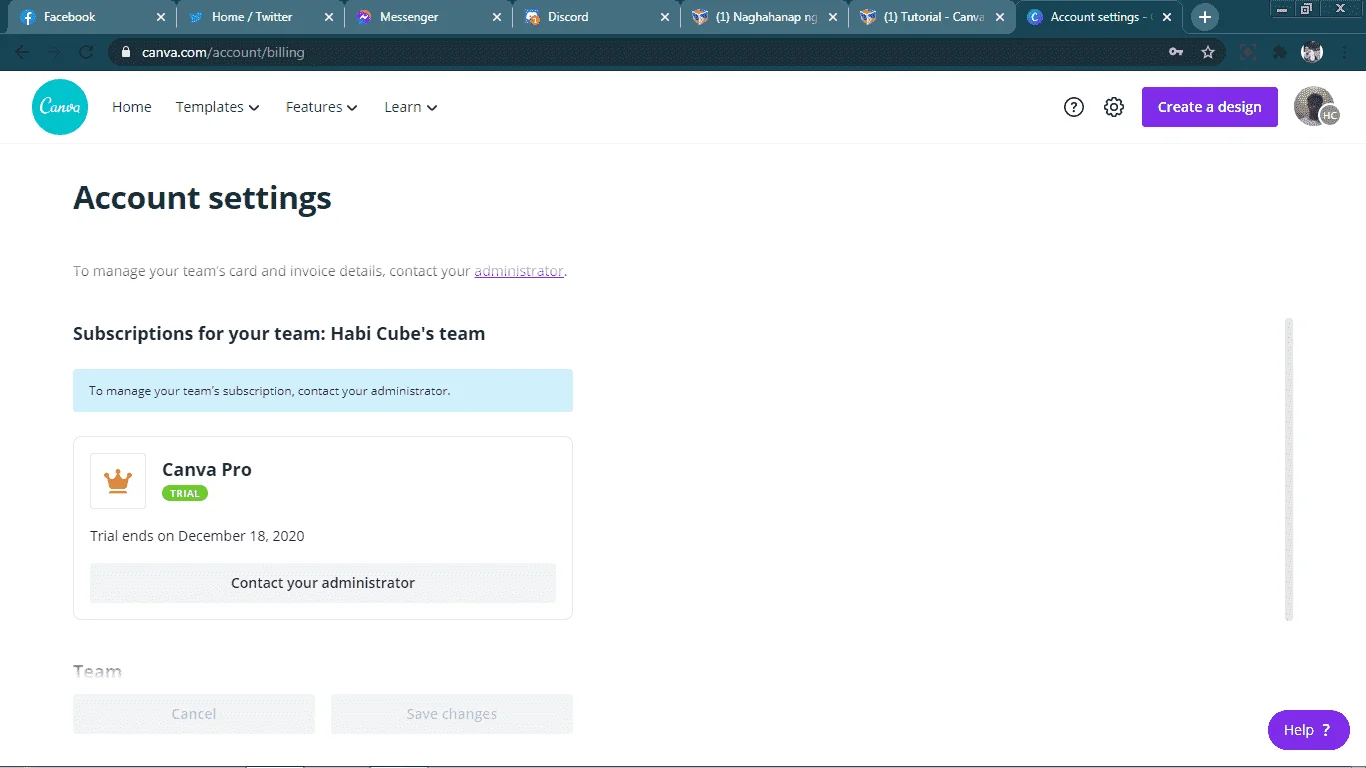This screenshot has width=1366, height=768.
Task: Click the blue team subscription notice
Action: pos(323,391)
